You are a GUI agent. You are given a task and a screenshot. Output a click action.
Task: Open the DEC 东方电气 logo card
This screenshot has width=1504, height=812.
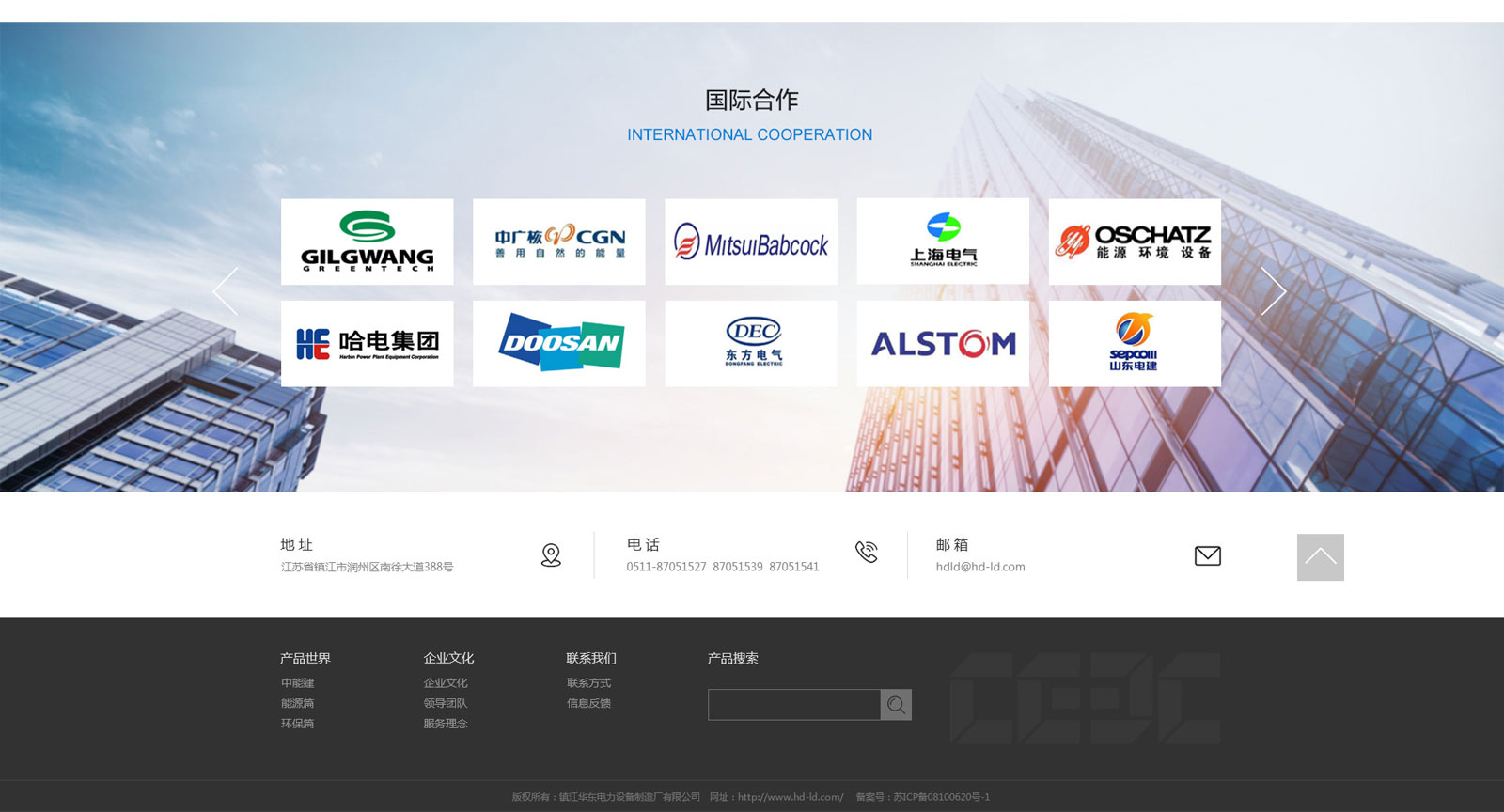tap(751, 344)
